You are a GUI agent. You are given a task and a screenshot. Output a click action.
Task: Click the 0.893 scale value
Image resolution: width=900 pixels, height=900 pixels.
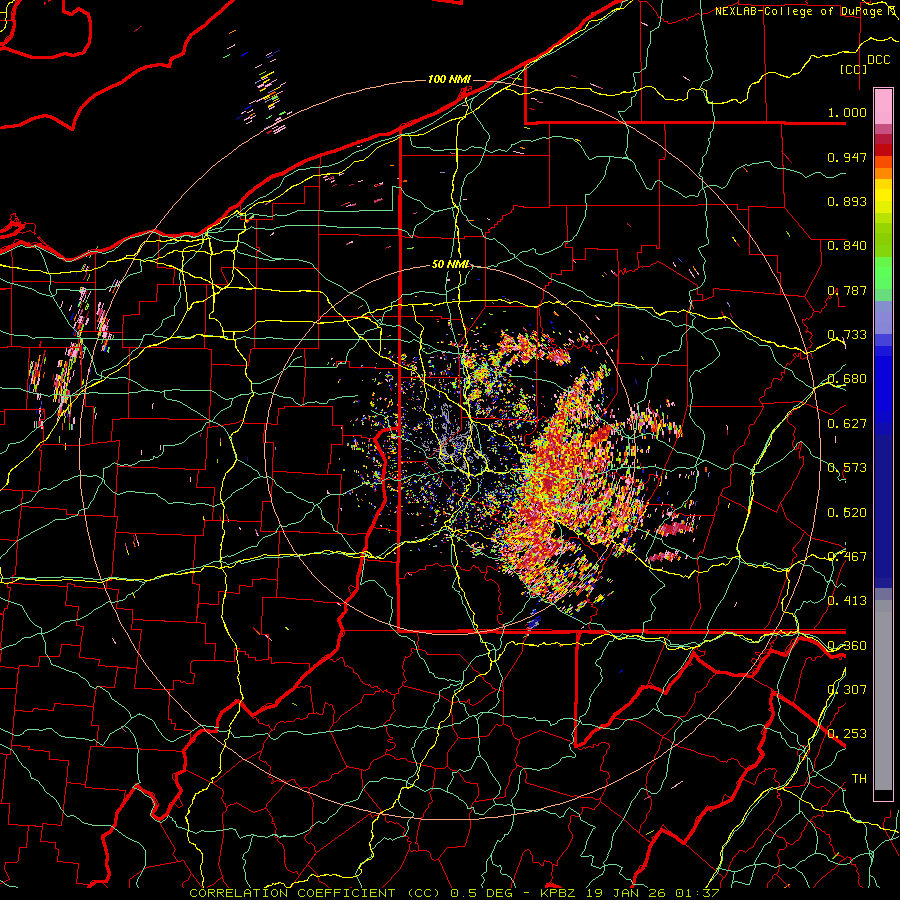pos(847,201)
